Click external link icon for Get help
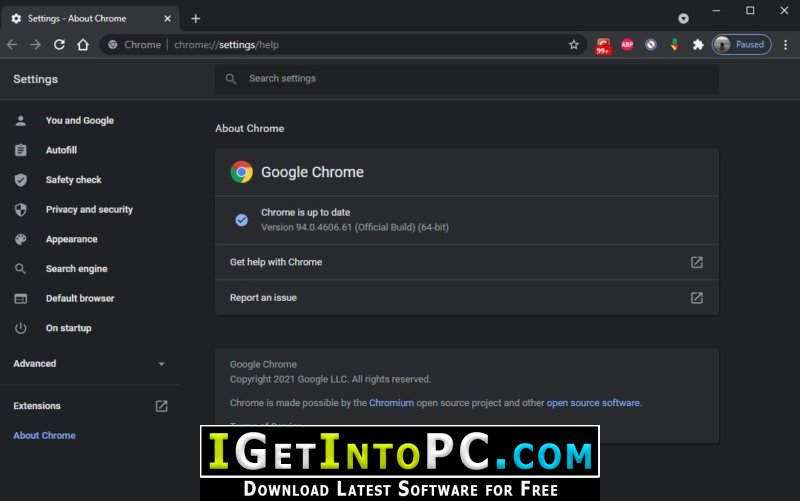 click(x=696, y=262)
